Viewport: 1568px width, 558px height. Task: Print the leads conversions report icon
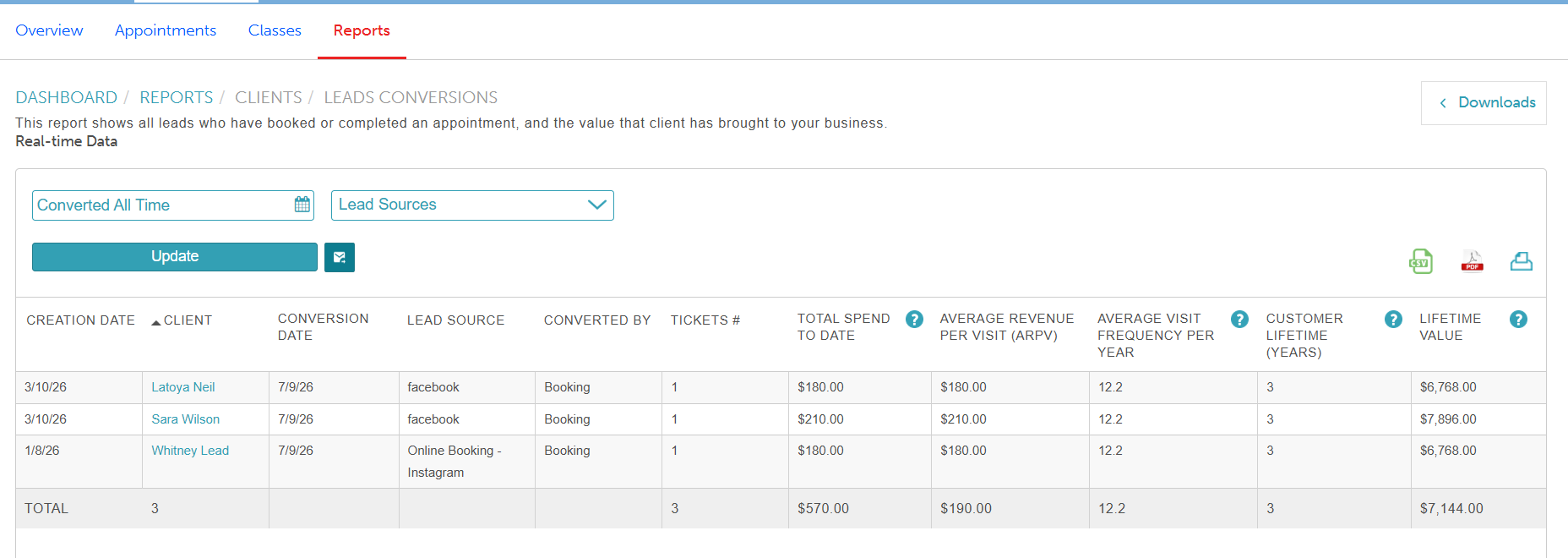1522,261
